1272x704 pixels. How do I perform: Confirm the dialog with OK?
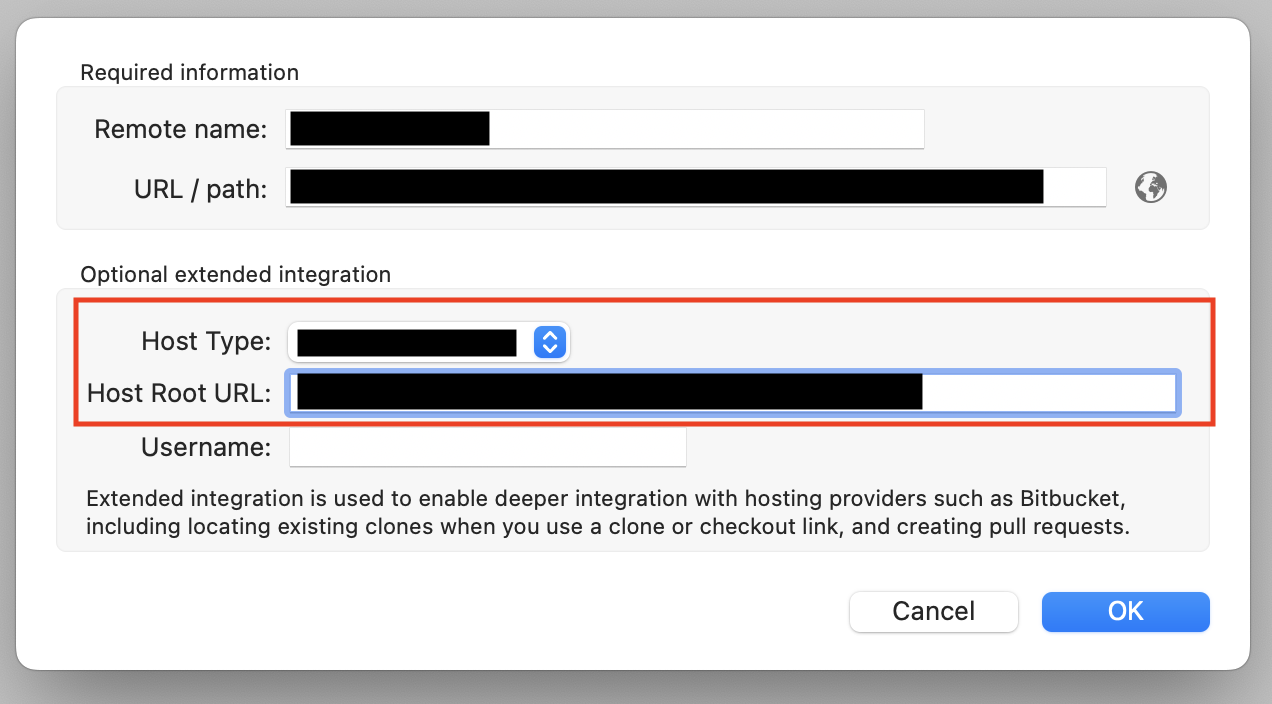(x=1125, y=611)
